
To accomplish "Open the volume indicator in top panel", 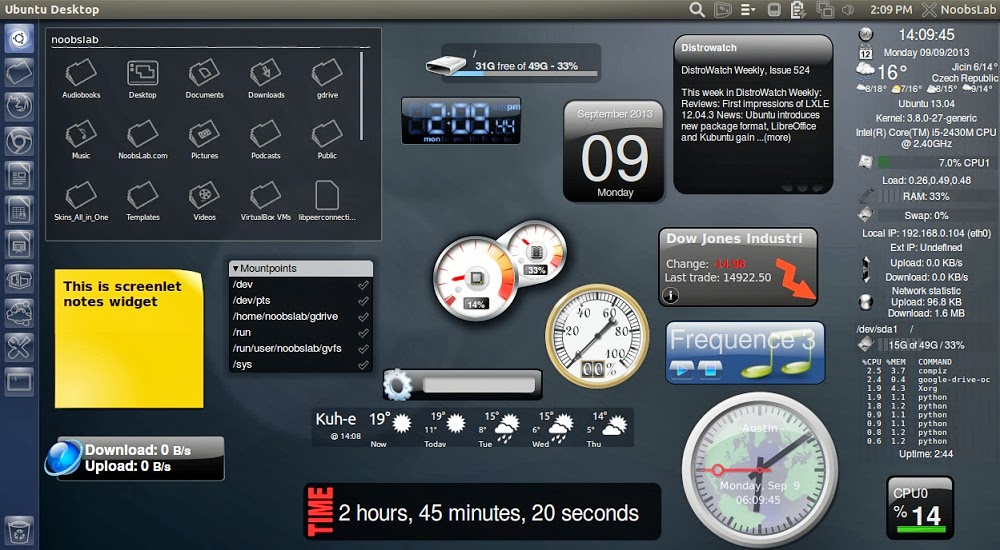I will tap(848, 9).
